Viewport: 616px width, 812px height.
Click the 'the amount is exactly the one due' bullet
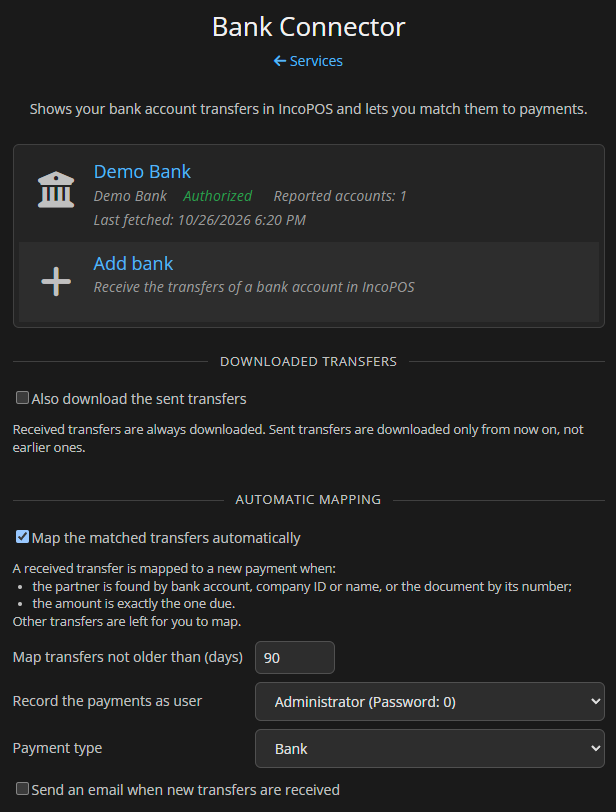134,604
